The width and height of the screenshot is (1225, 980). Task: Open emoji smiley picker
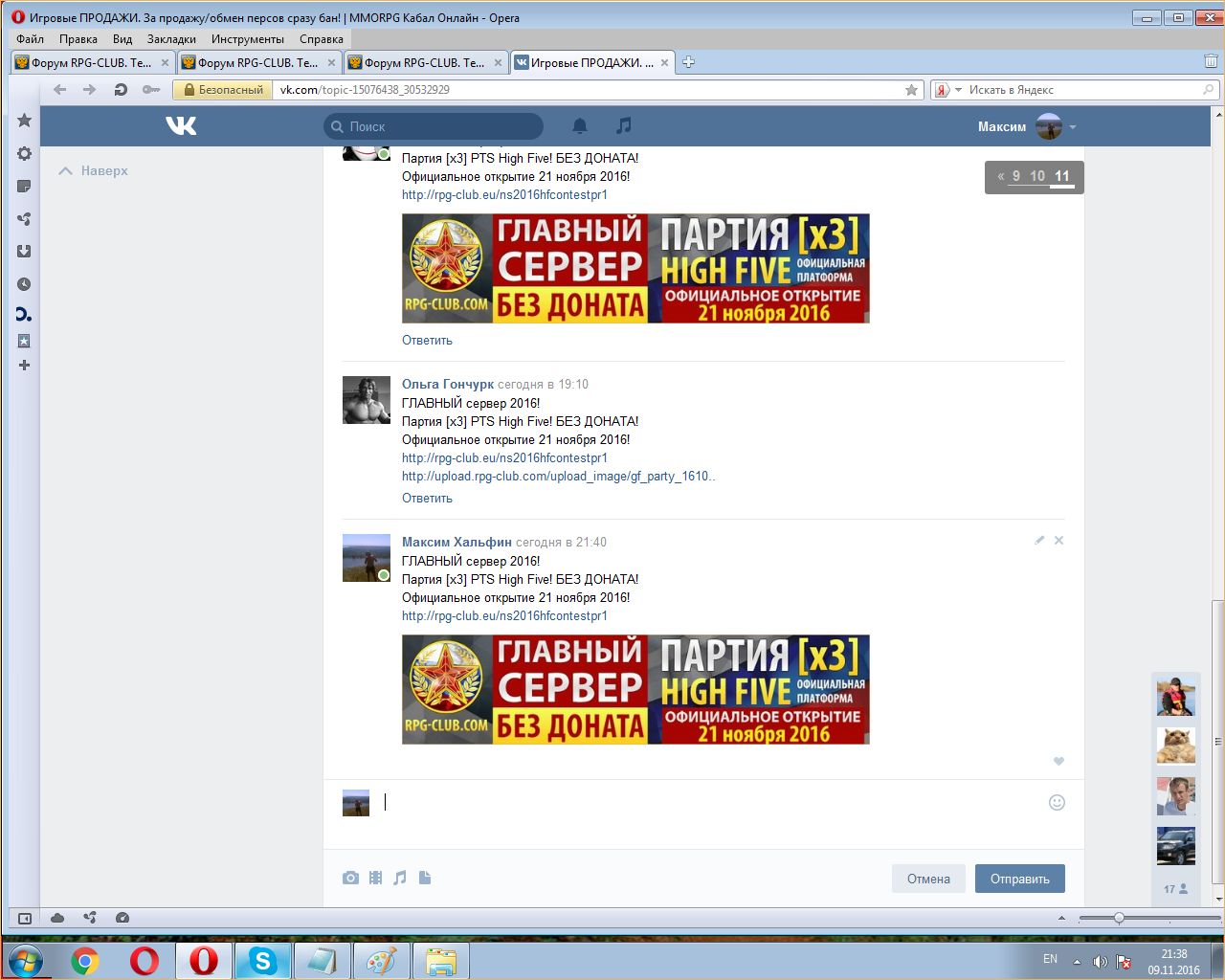point(1057,802)
